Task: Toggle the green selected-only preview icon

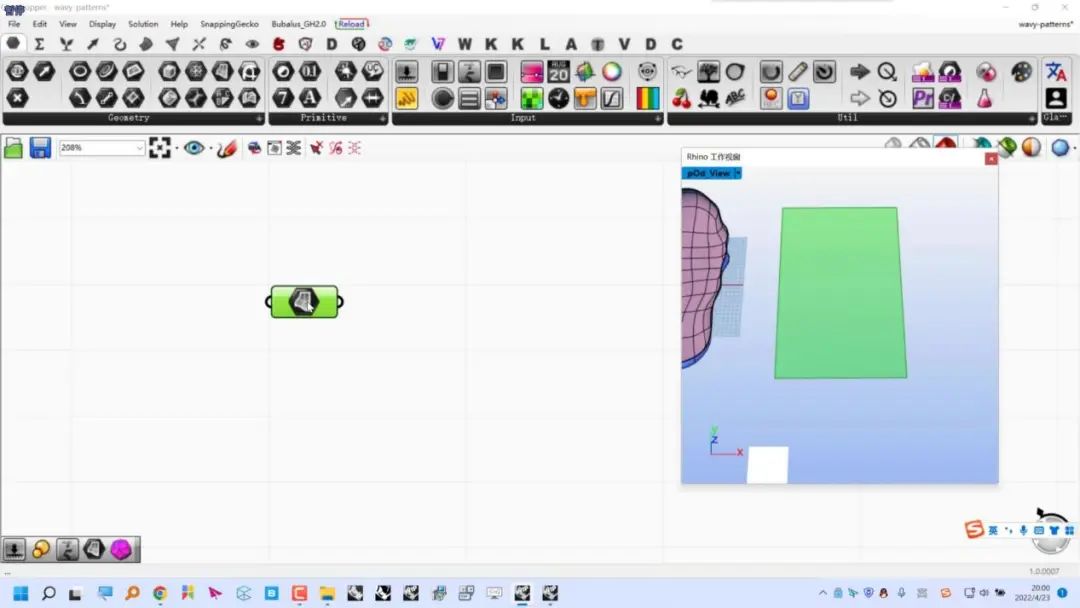Action: click(x=1007, y=147)
